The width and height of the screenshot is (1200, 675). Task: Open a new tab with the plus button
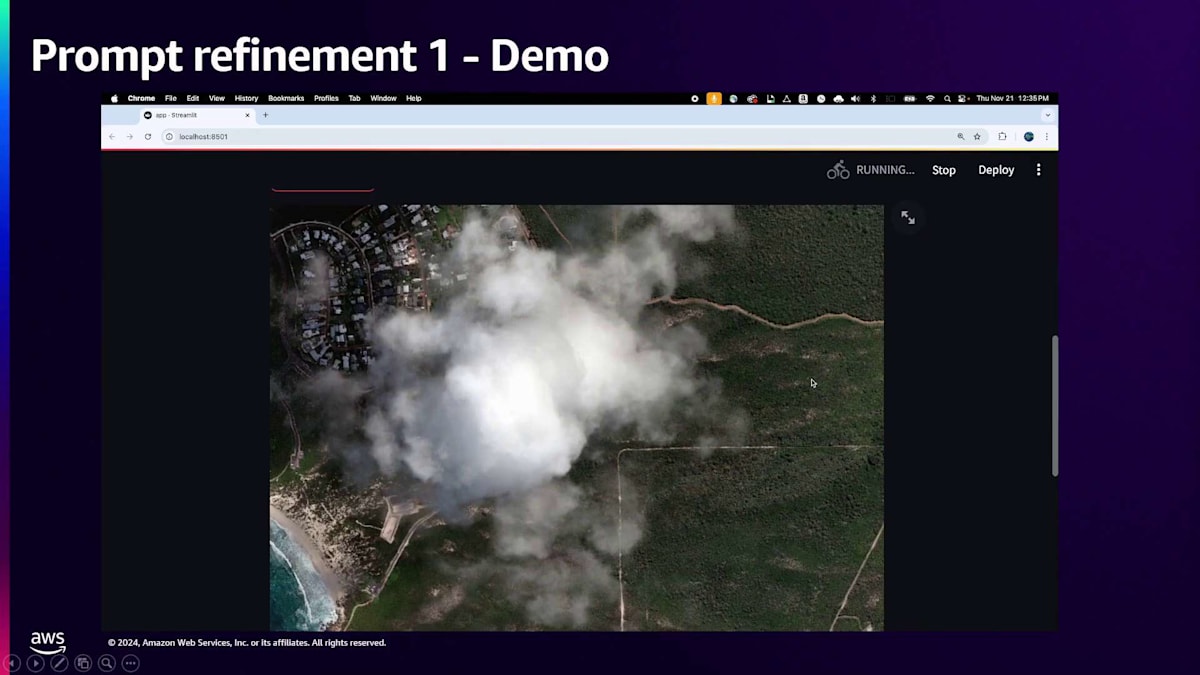[265, 115]
